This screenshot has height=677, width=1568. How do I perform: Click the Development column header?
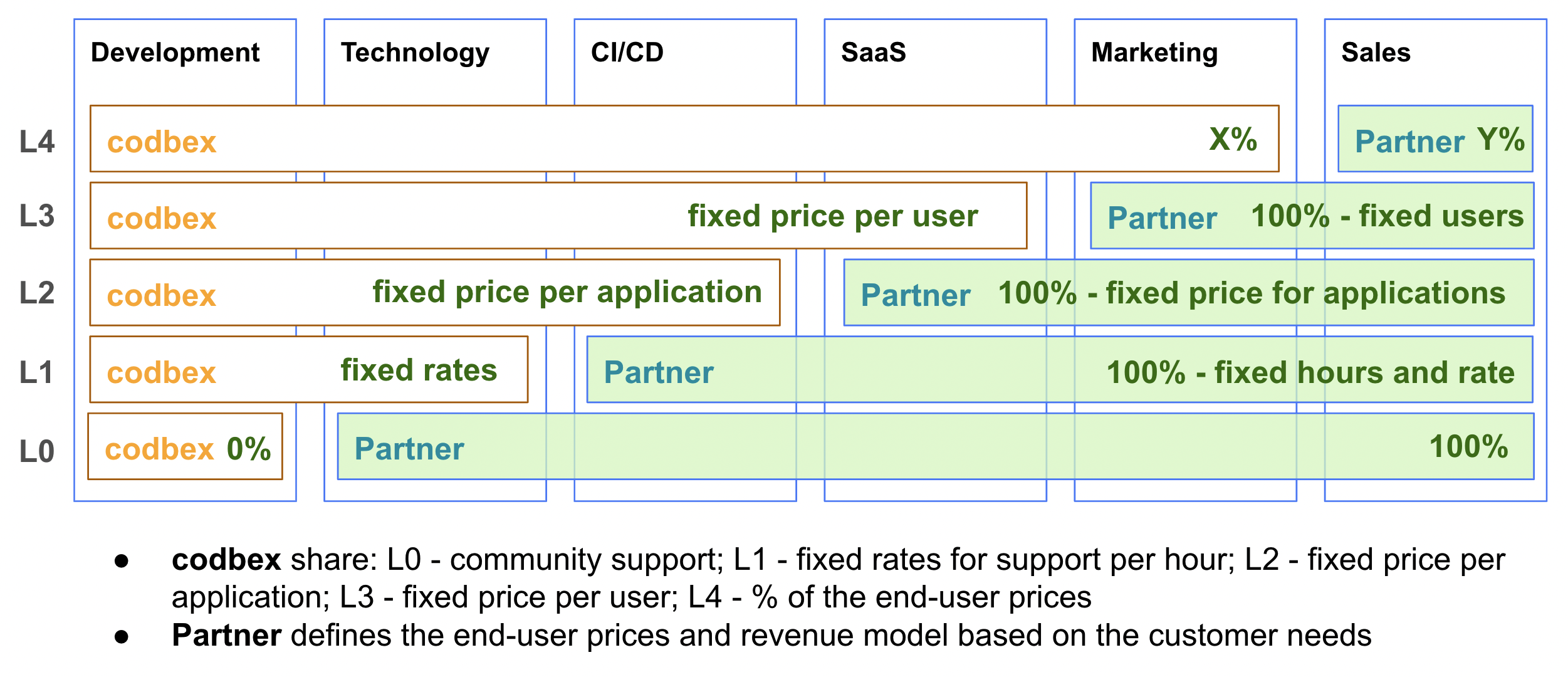tap(175, 53)
